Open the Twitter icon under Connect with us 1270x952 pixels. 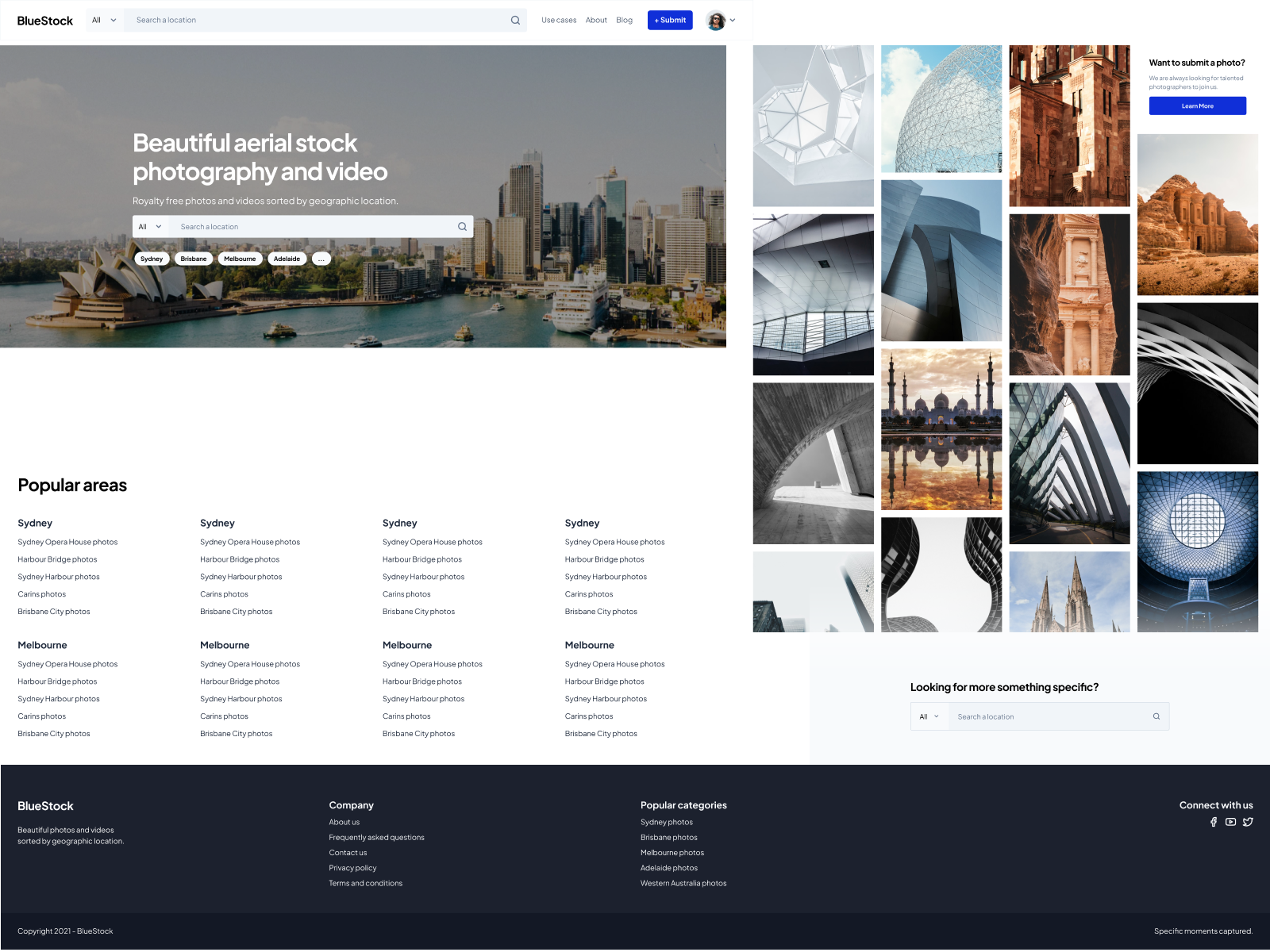[1248, 823]
